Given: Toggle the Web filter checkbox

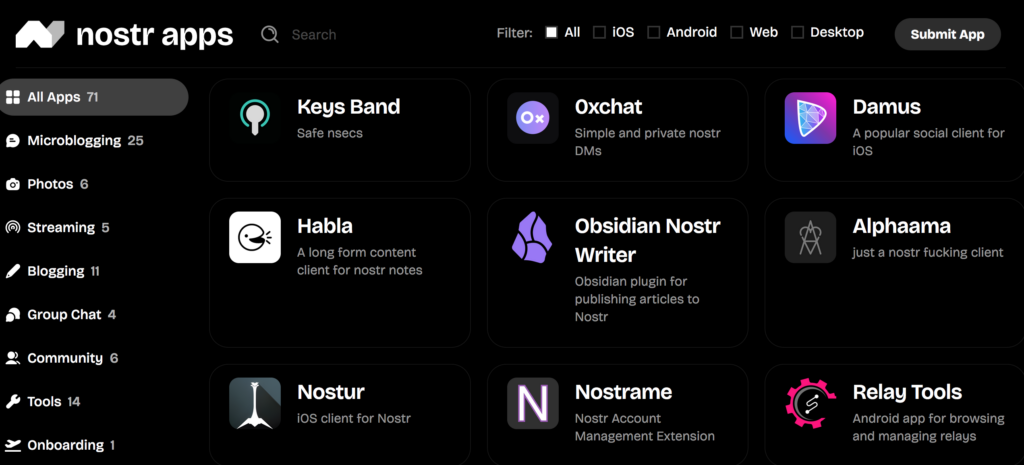Looking at the screenshot, I should 737,32.
